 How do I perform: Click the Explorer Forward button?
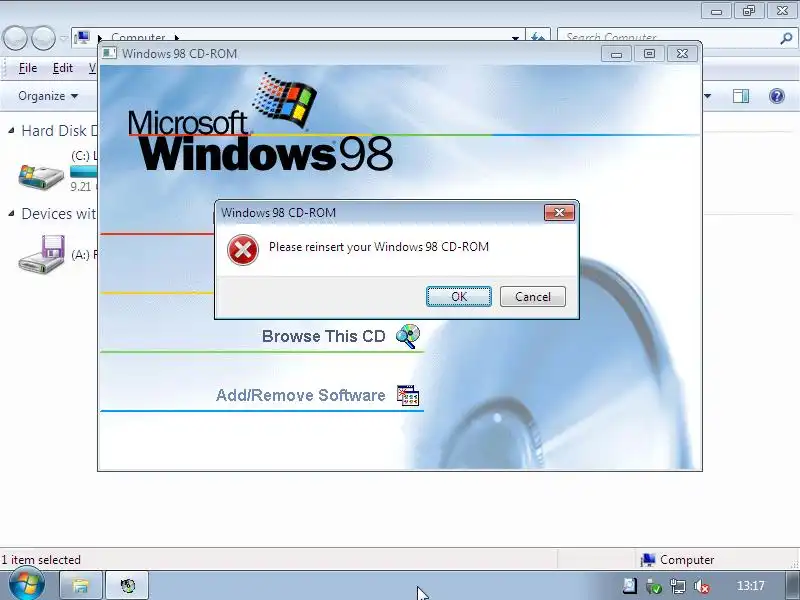tap(43, 38)
